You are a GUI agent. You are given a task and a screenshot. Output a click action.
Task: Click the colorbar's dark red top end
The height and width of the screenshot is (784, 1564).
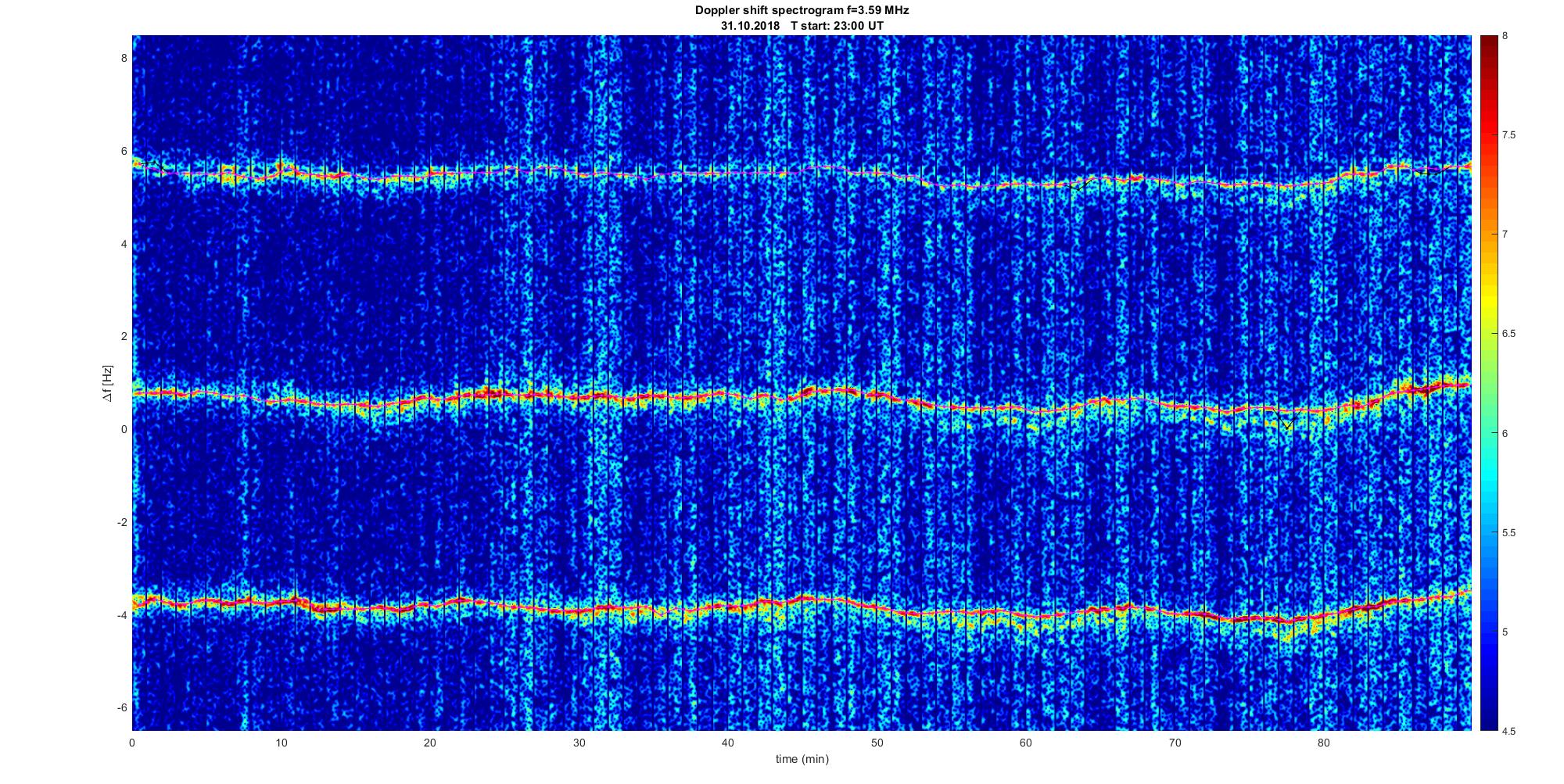pos(1488,43)
